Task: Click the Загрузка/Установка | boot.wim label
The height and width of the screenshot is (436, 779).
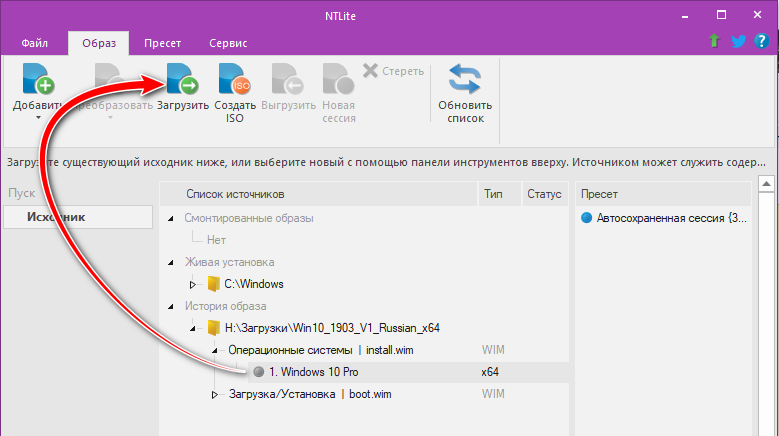Action: tap(310, 394)
